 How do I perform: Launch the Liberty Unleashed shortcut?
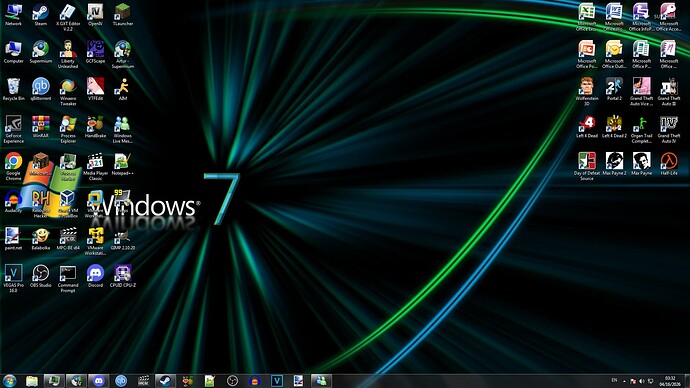[x=68, y=55]
